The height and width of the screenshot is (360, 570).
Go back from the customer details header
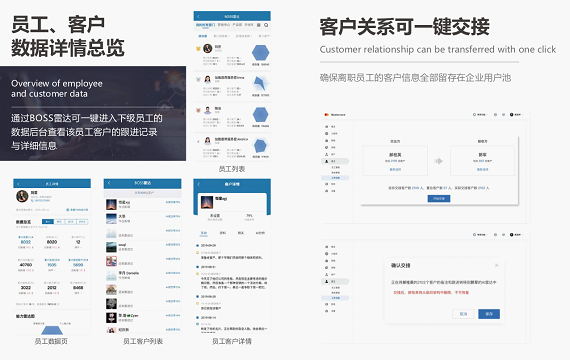point(199,184)
